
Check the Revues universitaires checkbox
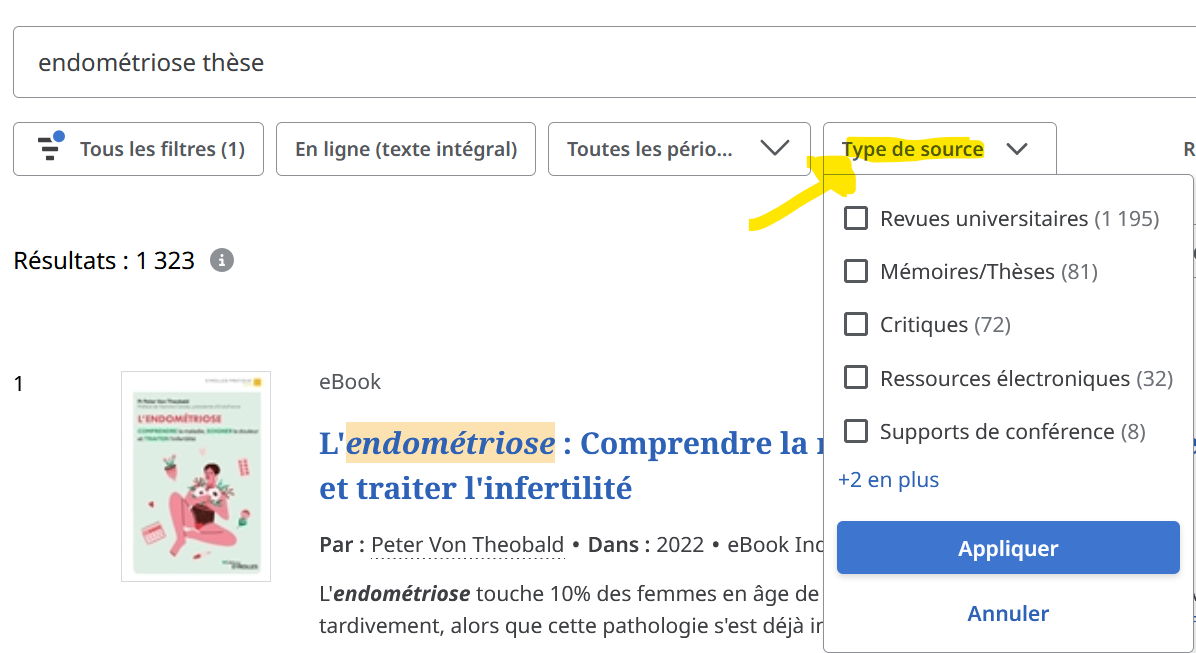pos(856,218)
